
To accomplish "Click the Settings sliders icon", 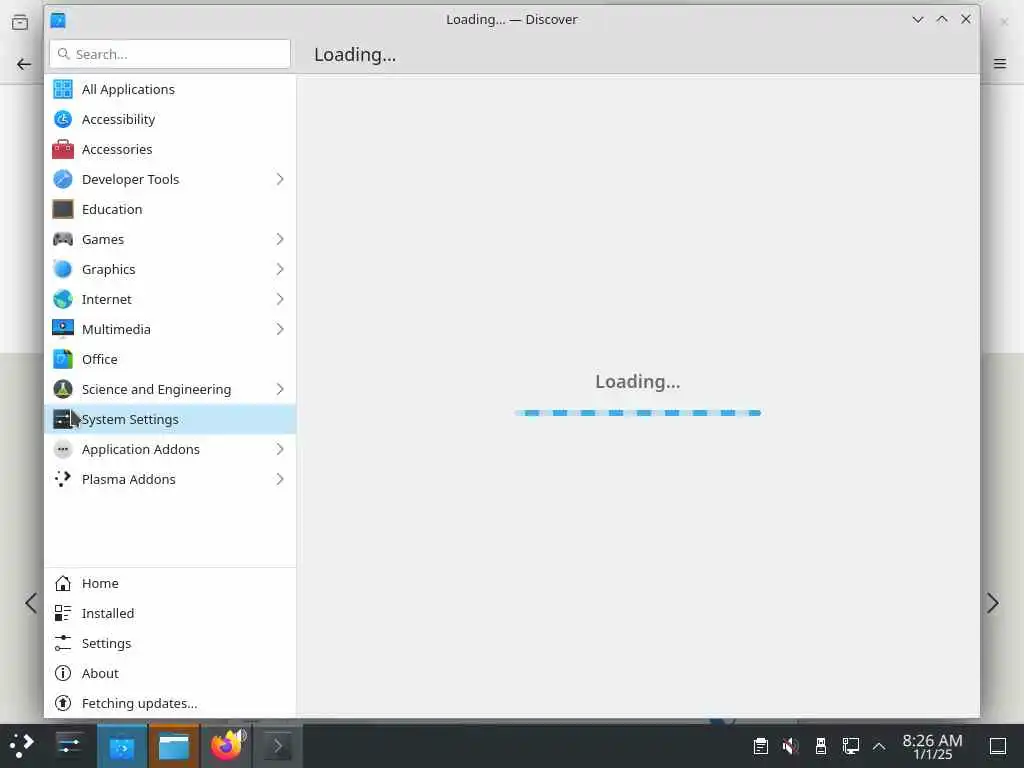I will [x=63, y=644].
